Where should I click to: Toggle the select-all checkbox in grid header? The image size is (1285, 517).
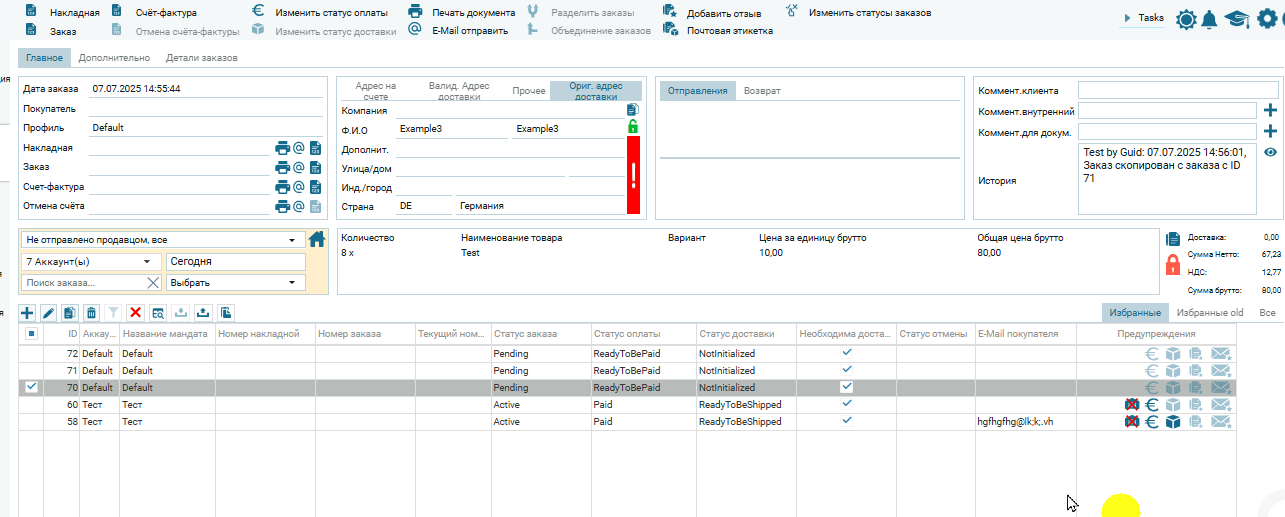pyautogui.click(x=31, y=334)
